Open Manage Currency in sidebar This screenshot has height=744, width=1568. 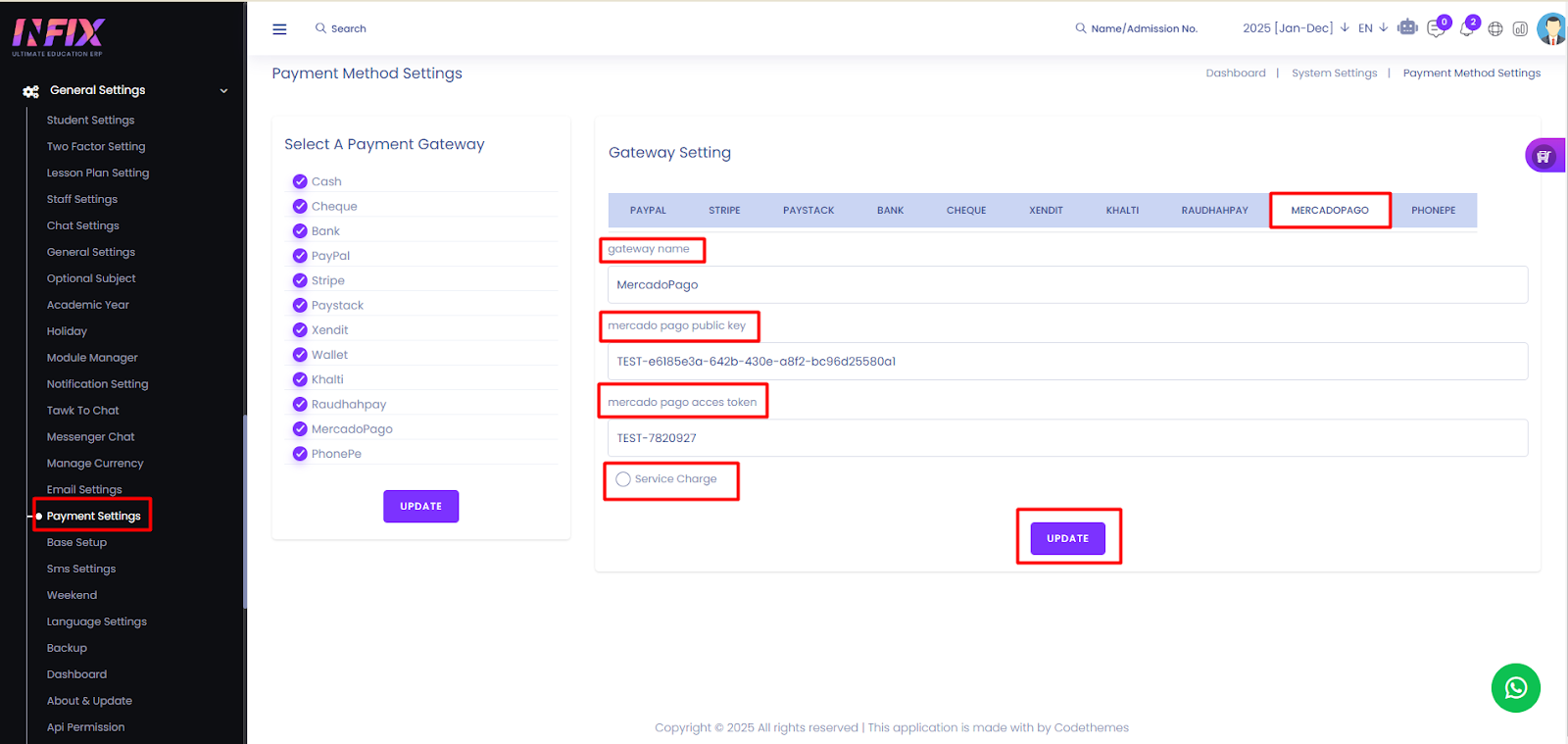95,464
